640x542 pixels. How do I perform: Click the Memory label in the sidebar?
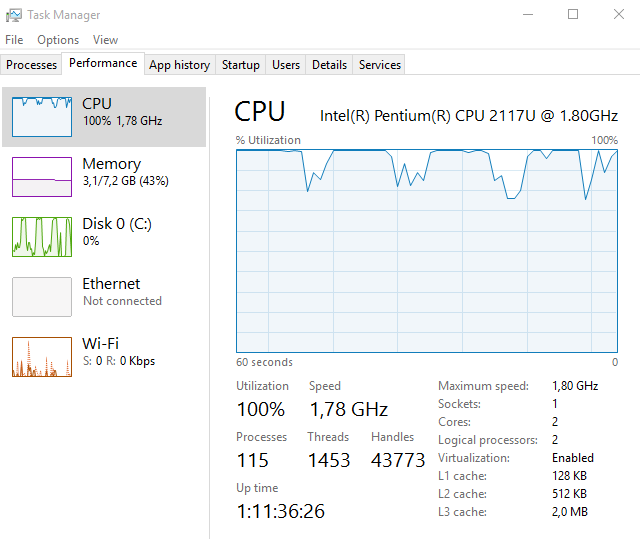[x=111, y=164]
